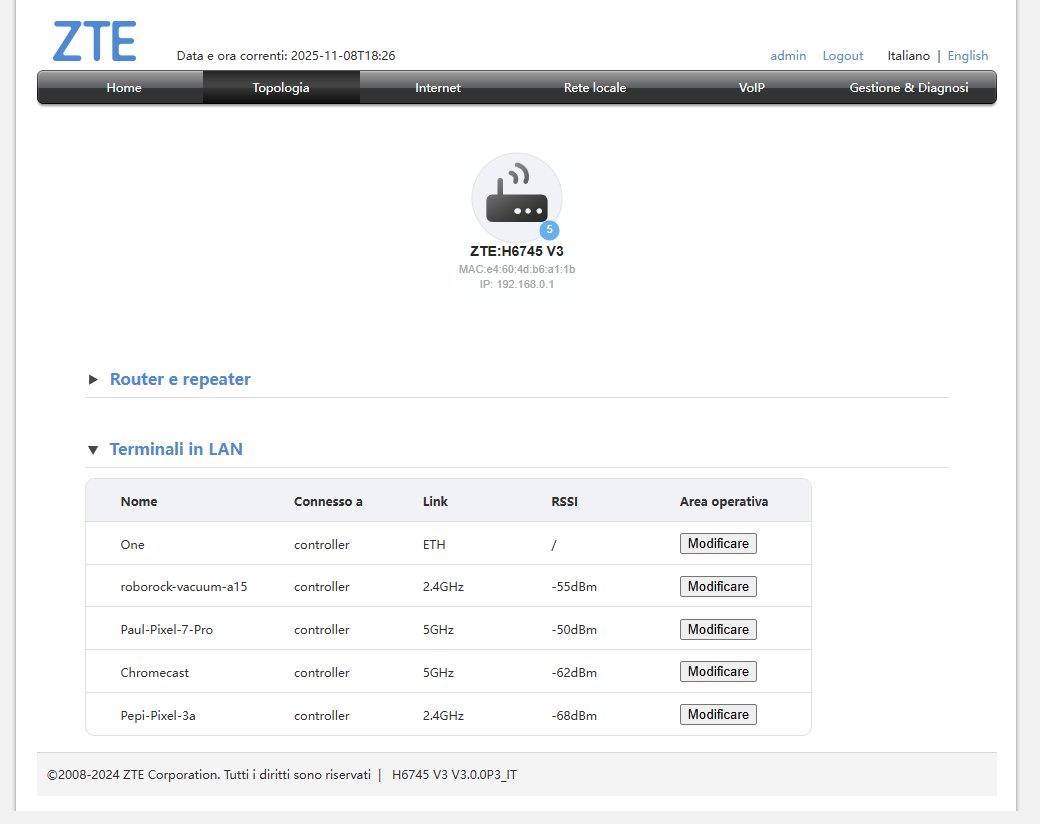Screen dimensions: 1040x824
Task: Click Modificare for Chromecast
Action: tap(718, 672)
